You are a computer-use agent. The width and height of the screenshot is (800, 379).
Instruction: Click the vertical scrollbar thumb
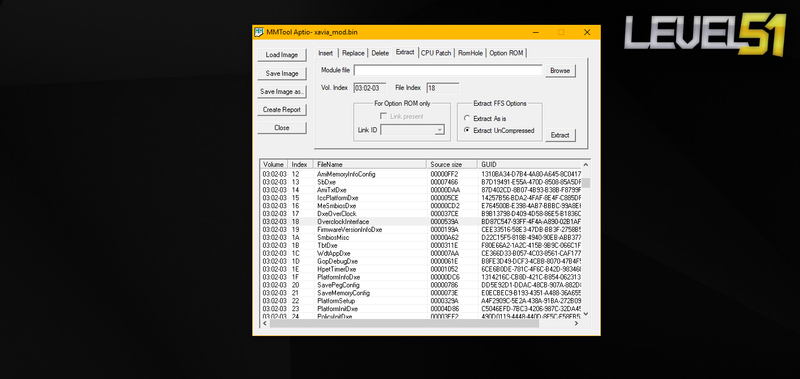[x=586, y=183]
